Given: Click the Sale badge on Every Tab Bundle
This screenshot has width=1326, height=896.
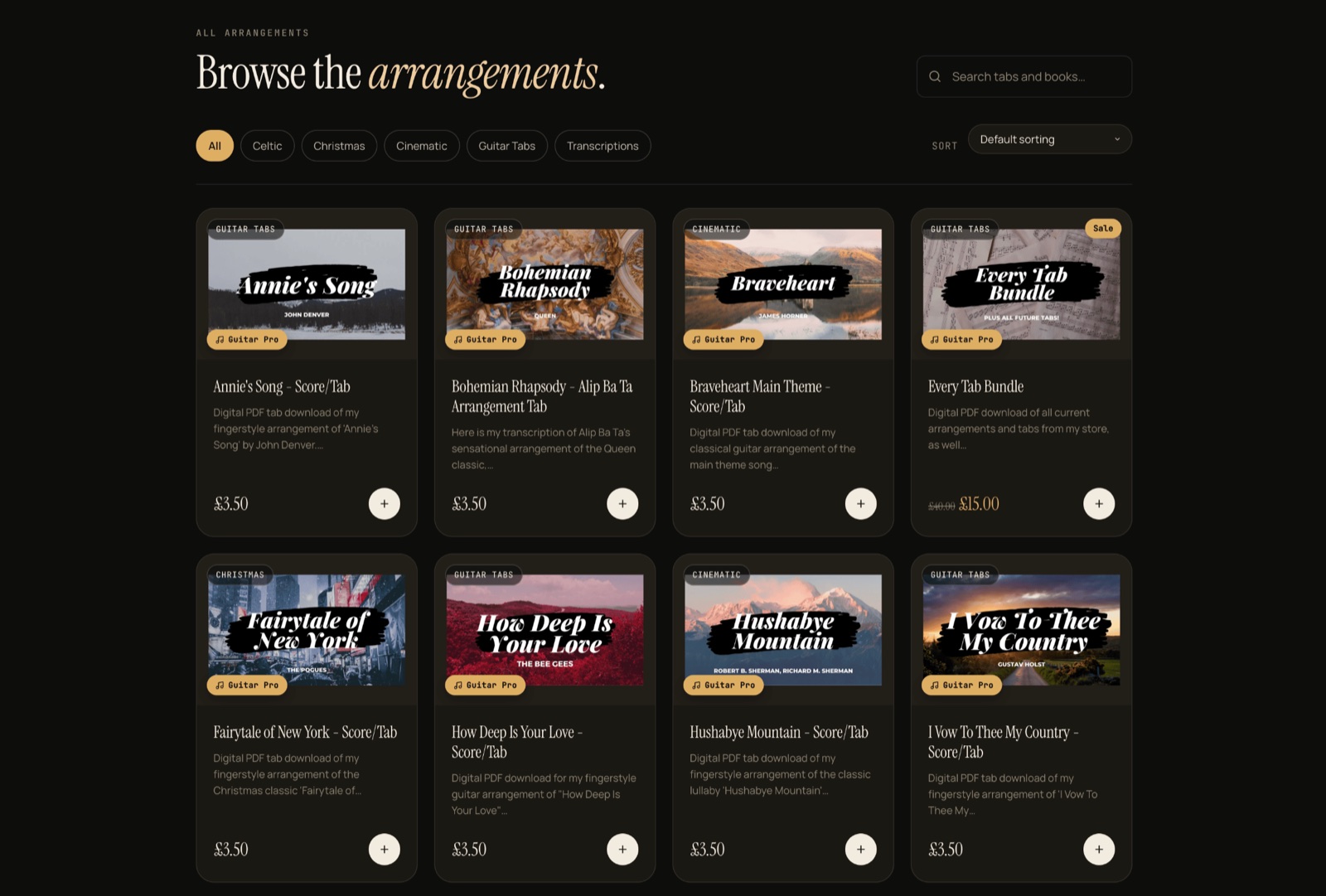Looking at the screenshot, I should pos(1103,229).
